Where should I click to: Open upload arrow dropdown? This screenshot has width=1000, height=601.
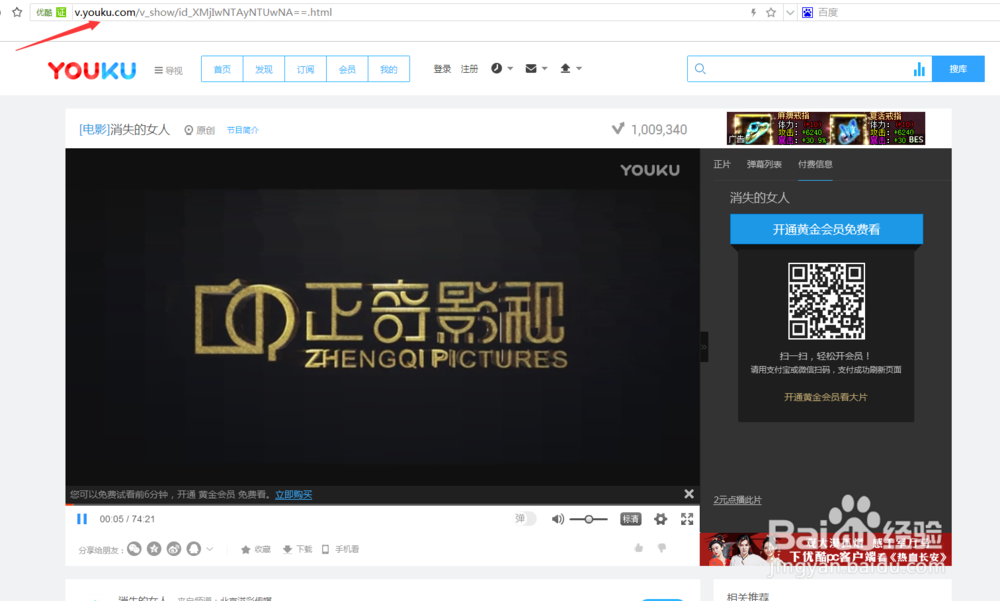[571, 68]
